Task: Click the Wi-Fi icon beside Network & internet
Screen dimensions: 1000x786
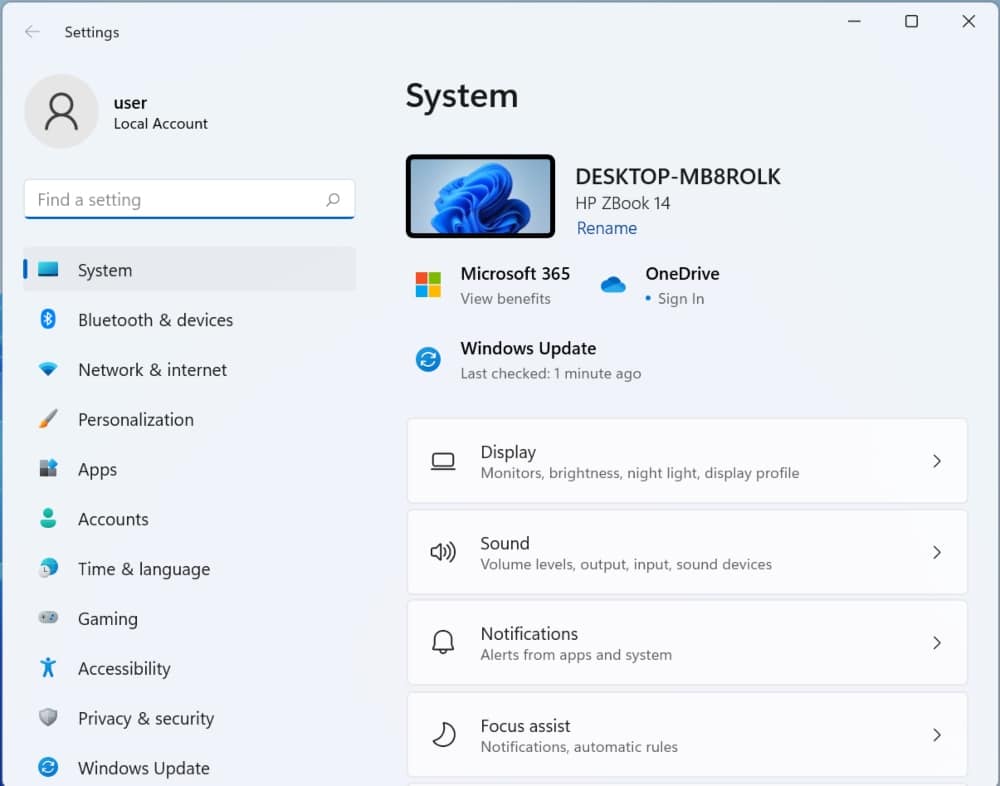Action: coord(48,369)
